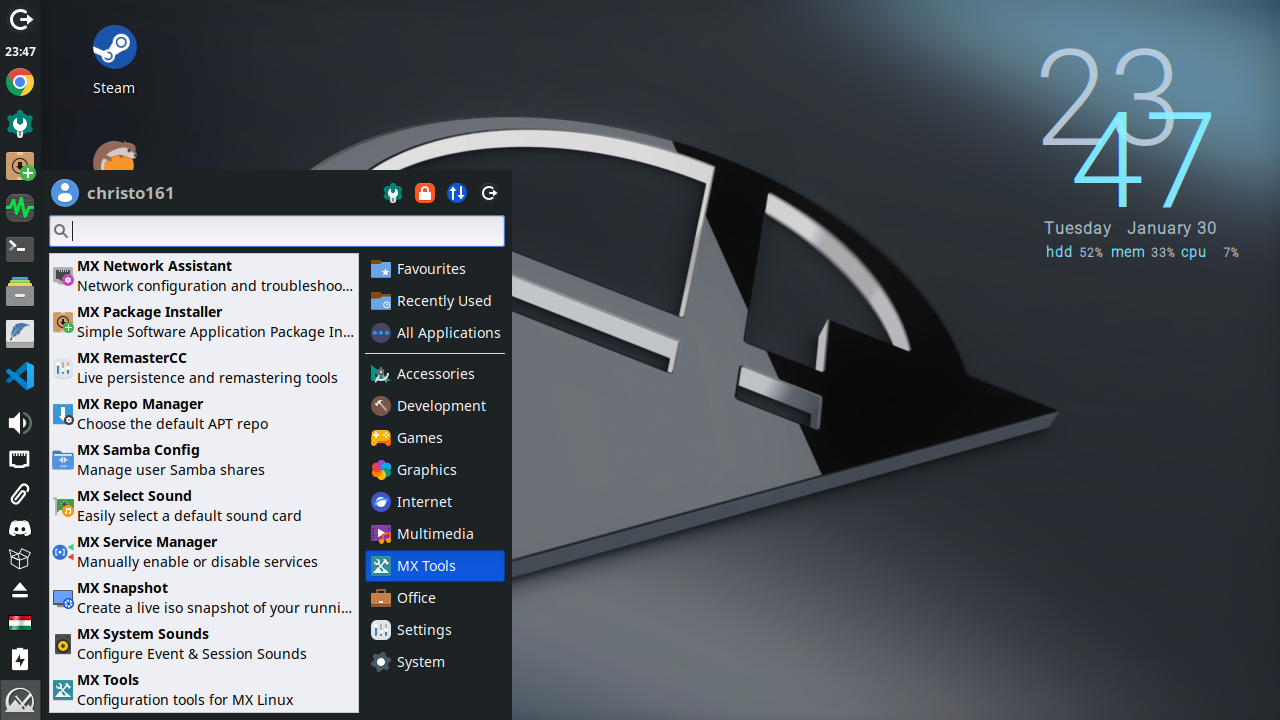
Task: Launch the terminal from the left panel
Action: [20, 247]
